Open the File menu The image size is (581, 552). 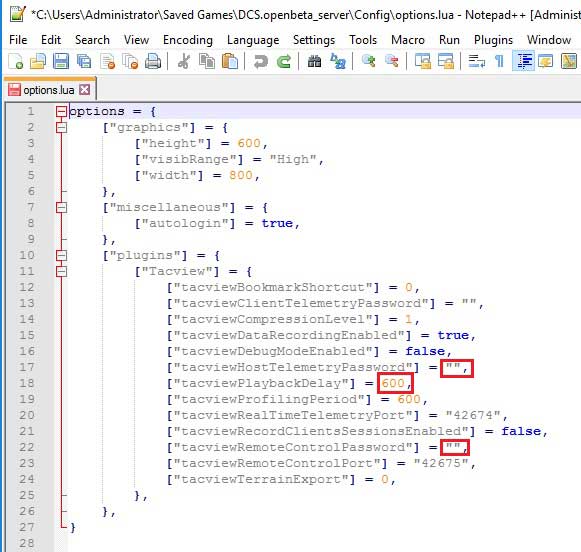[x=18, y=40]
